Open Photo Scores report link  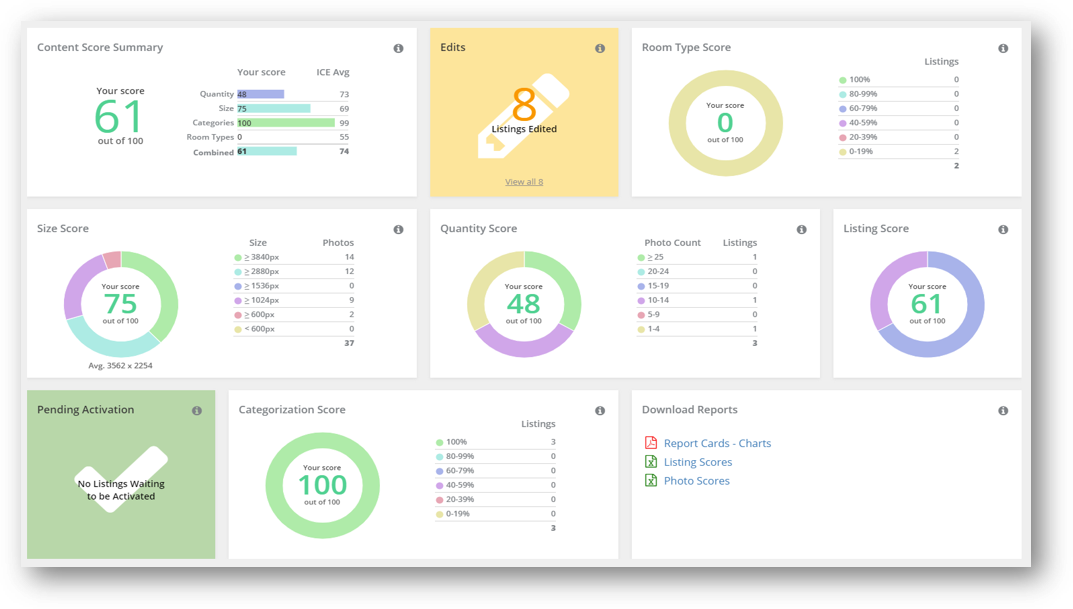click(x=697, y=481)
